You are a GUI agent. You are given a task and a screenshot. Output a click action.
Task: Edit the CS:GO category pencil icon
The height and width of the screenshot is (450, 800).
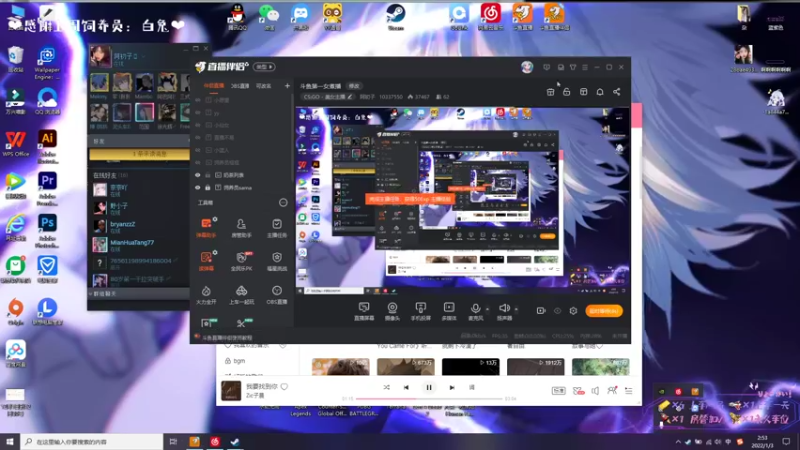[350, 96]
